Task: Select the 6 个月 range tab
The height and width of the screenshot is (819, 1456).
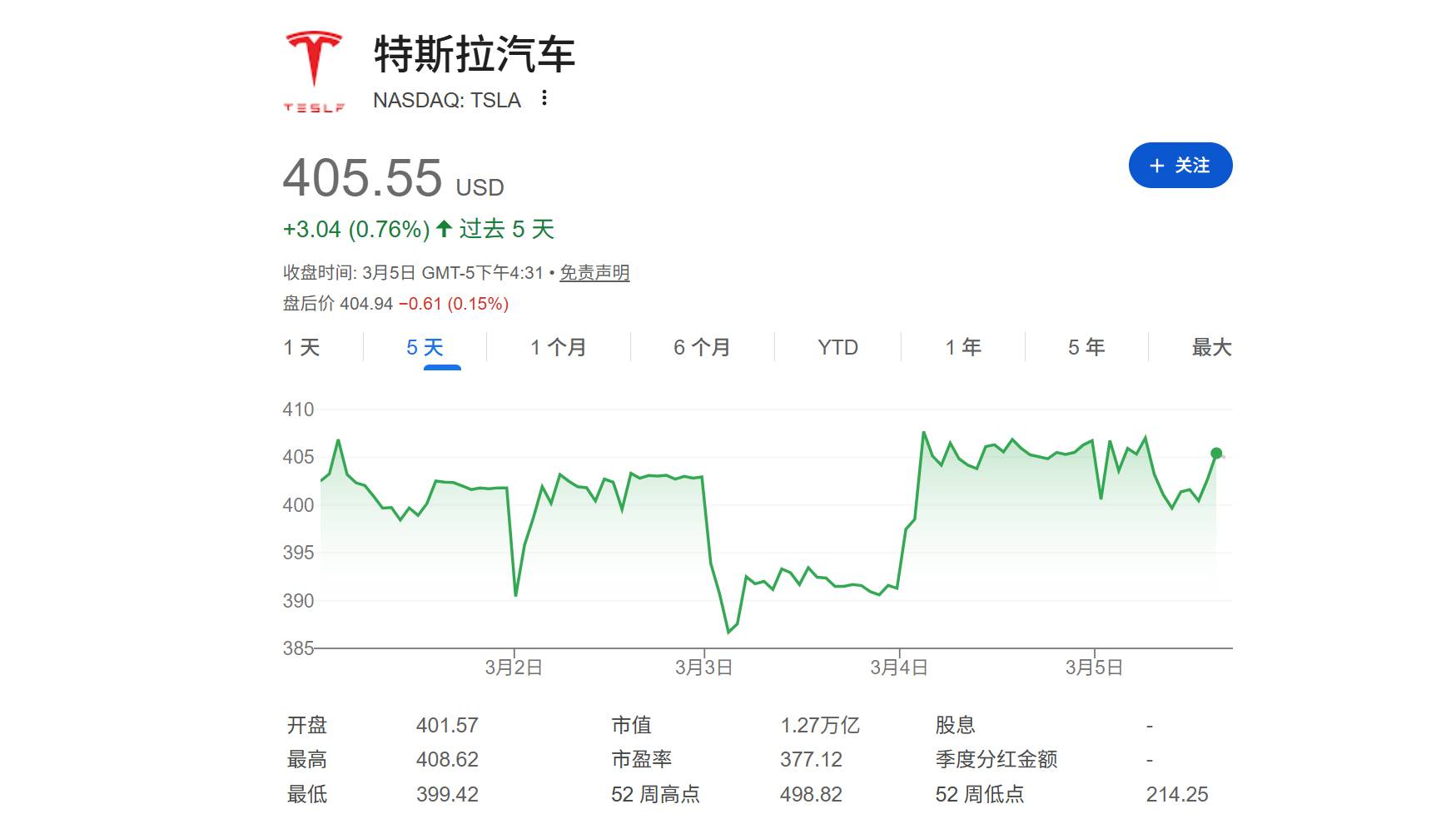Action: click(x=702, y=347)
